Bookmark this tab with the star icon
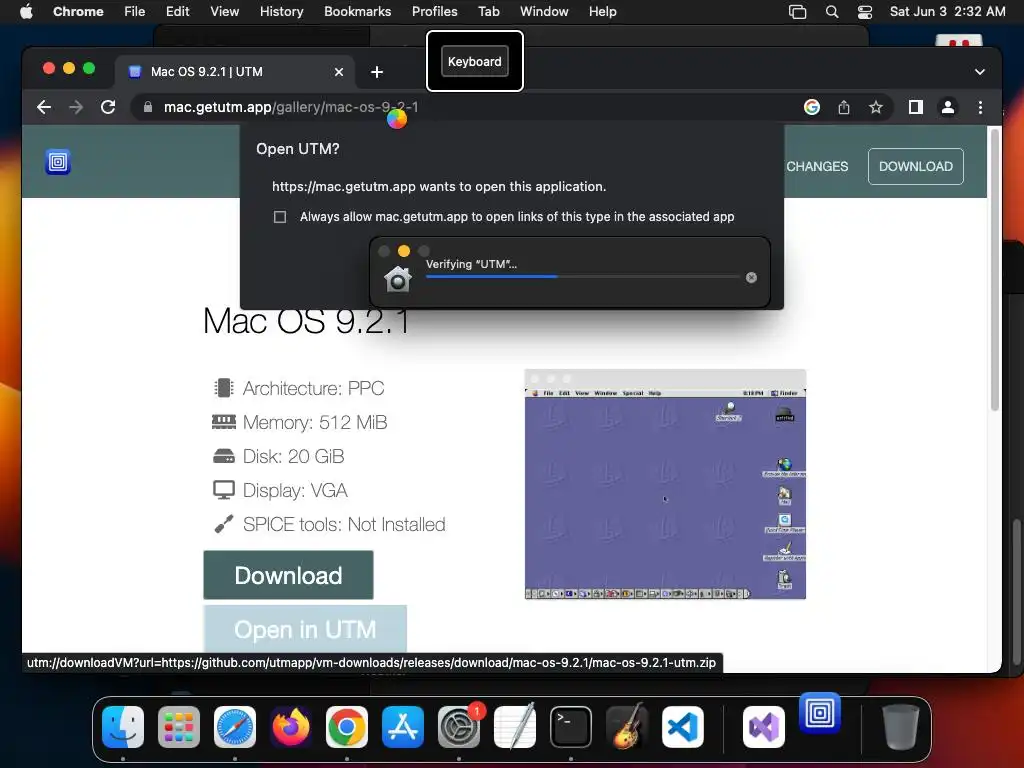 pyautogui.click(x=876, y=107)
